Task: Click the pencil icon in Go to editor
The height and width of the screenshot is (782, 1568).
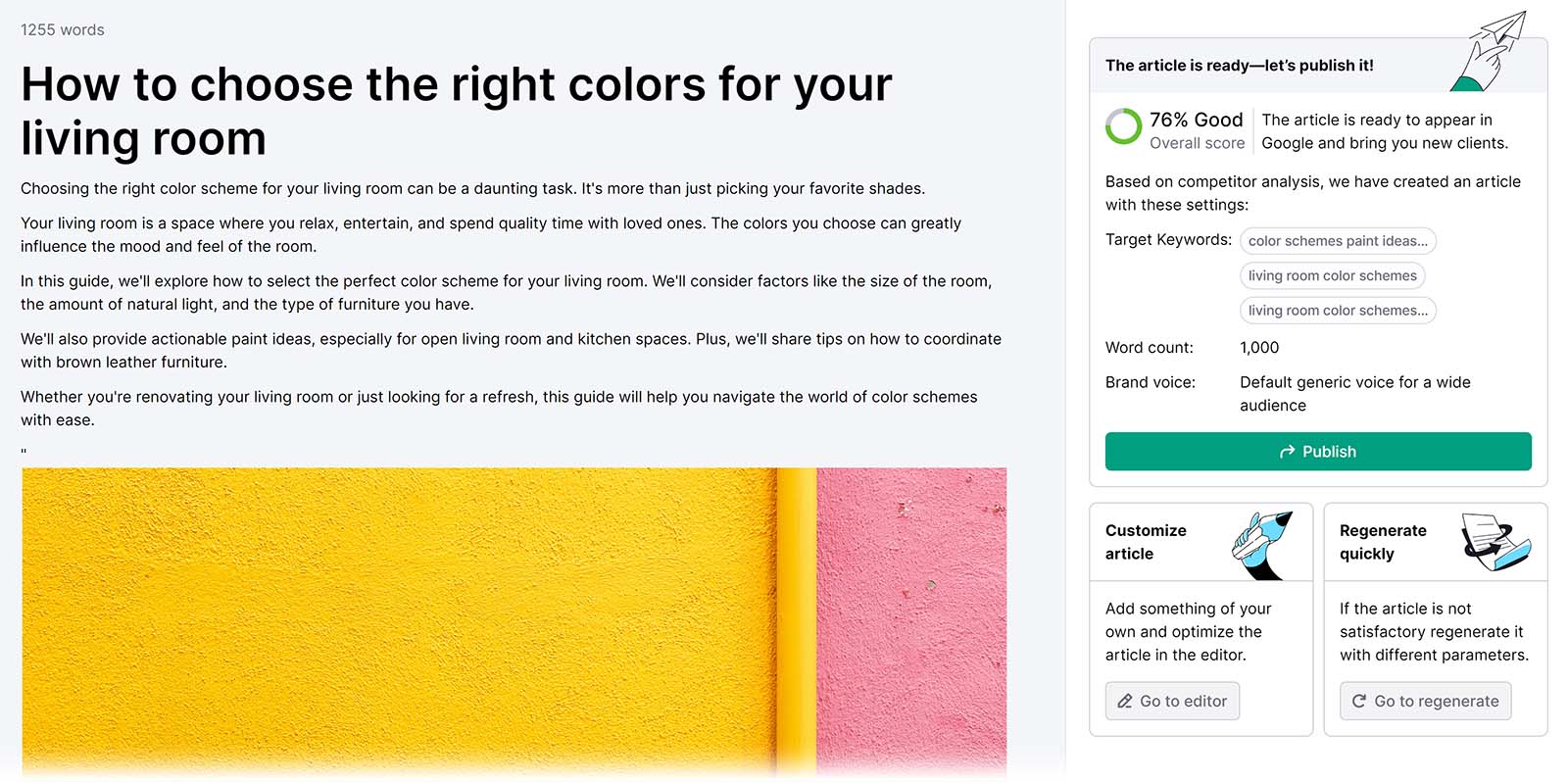Action: coord(1125,702)
